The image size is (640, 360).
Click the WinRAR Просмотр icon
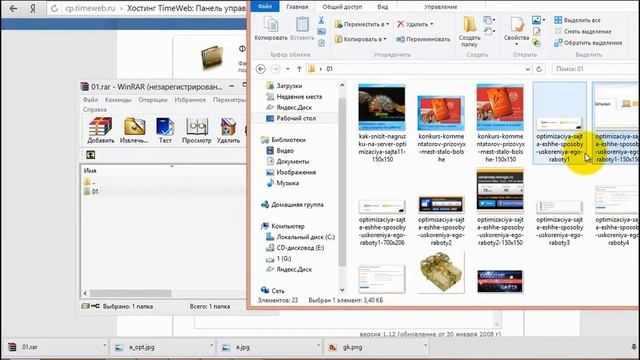coord(197,130)
